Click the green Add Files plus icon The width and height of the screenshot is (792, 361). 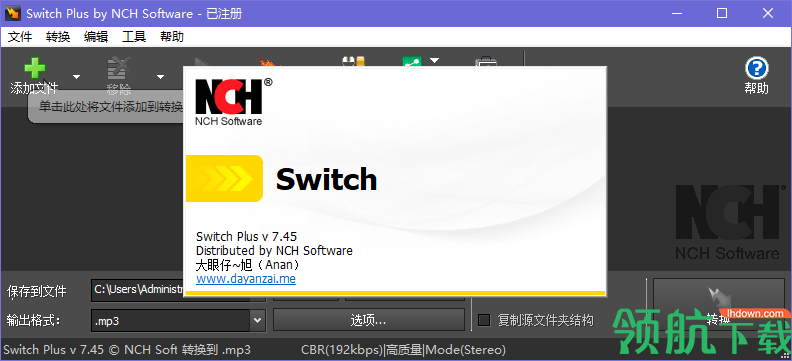35,69
